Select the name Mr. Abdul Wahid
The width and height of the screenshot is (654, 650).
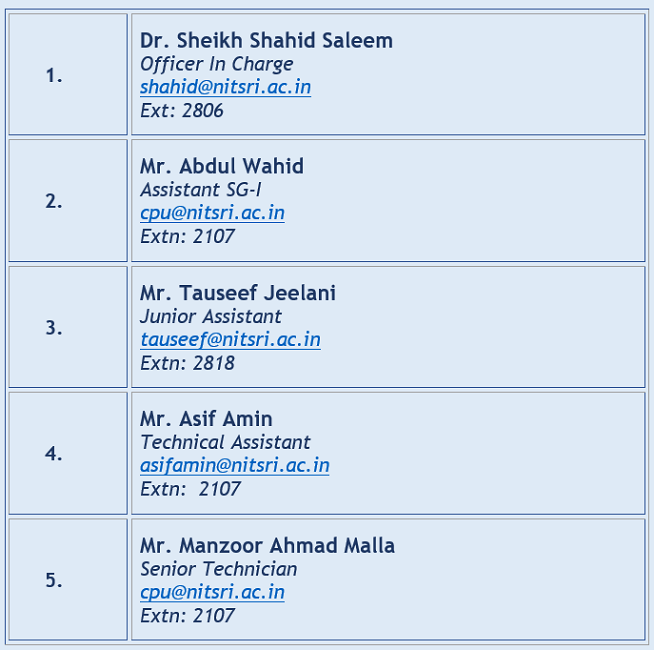(221, 167)
